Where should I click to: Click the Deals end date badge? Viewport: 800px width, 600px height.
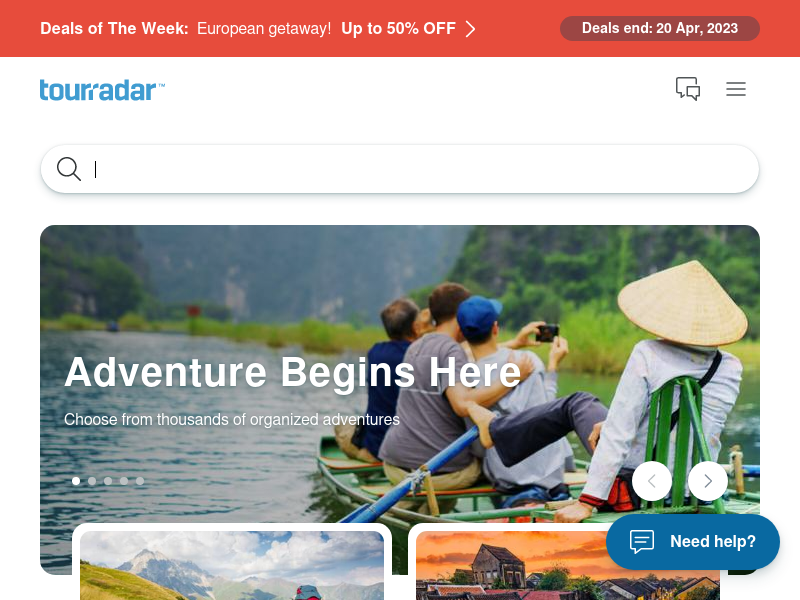[x=660, y=28]
